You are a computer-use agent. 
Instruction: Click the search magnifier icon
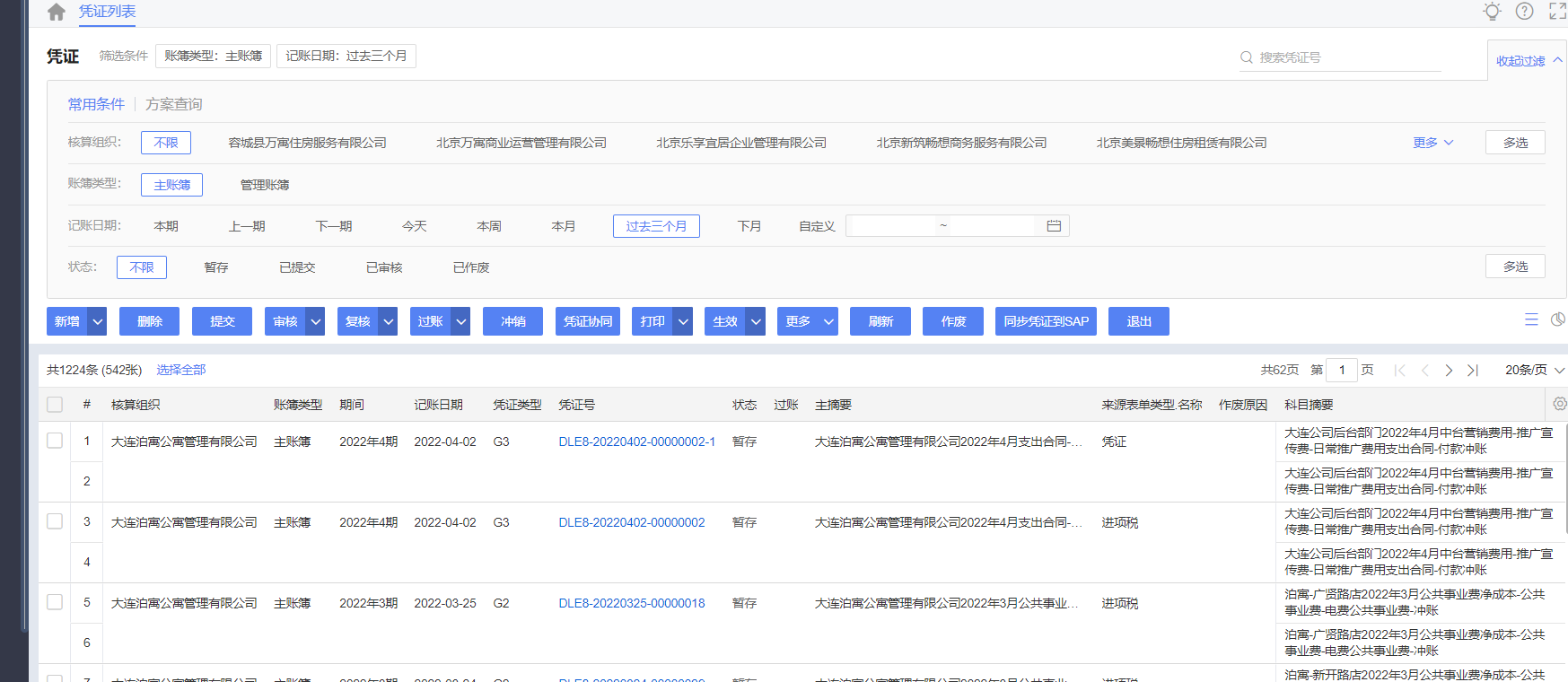click(1246, 57)
